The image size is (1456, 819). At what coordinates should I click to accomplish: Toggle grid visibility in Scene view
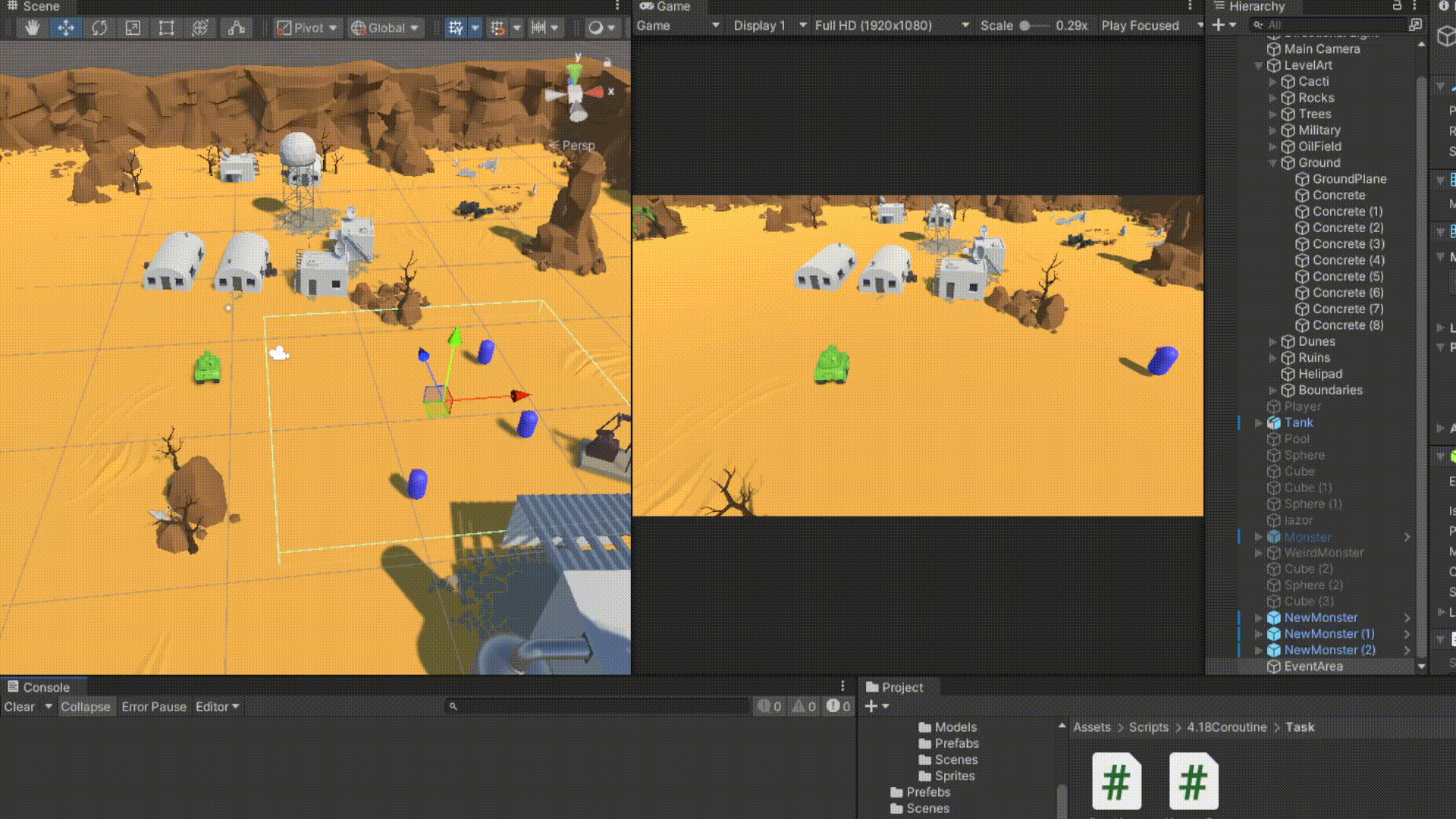456,28
